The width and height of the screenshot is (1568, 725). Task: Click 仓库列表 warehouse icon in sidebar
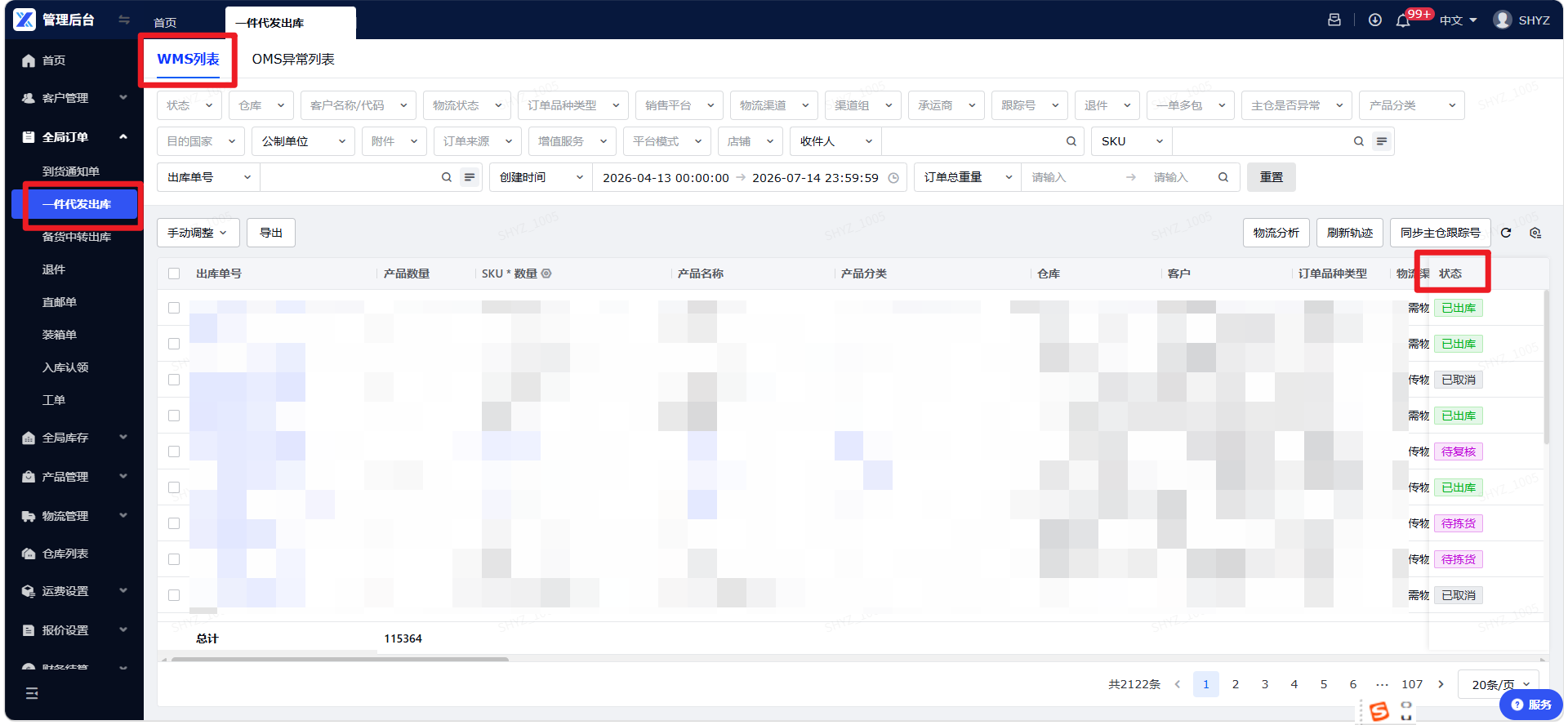29,554
